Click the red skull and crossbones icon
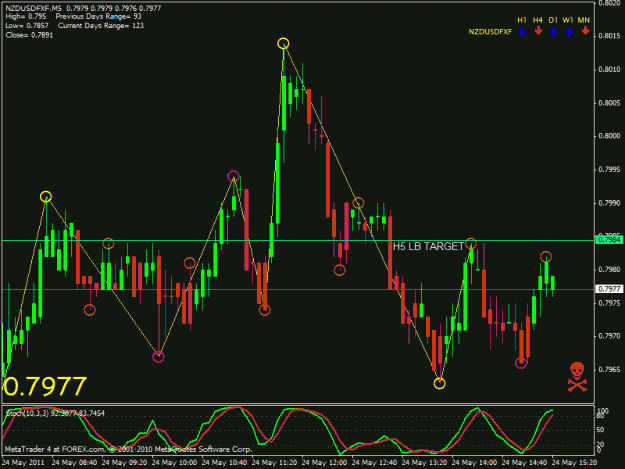The width and height of the screenshot is (625, 469). 577,377
